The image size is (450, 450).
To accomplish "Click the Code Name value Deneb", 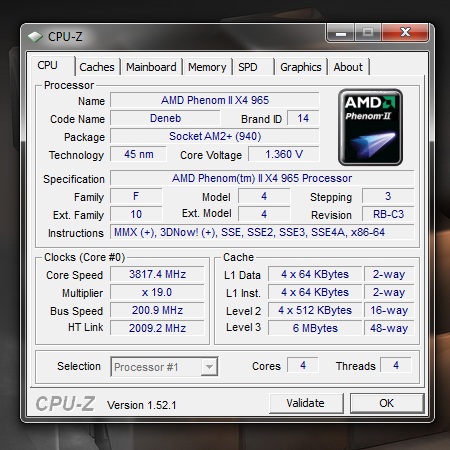I will (x=165, y=118).
